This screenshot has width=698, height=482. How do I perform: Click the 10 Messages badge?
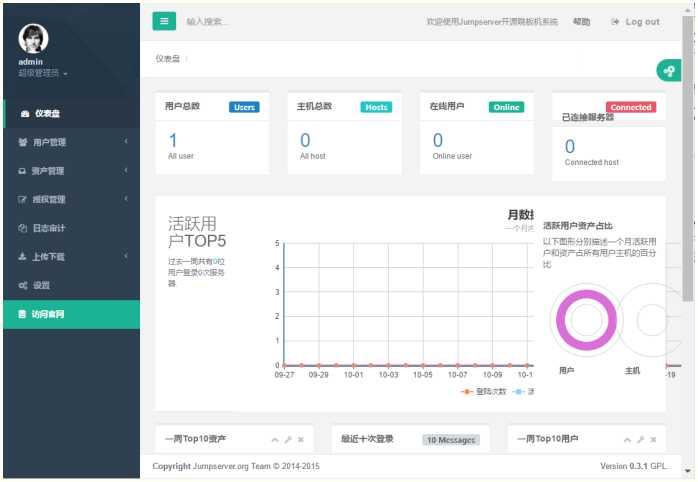point(451,440)
